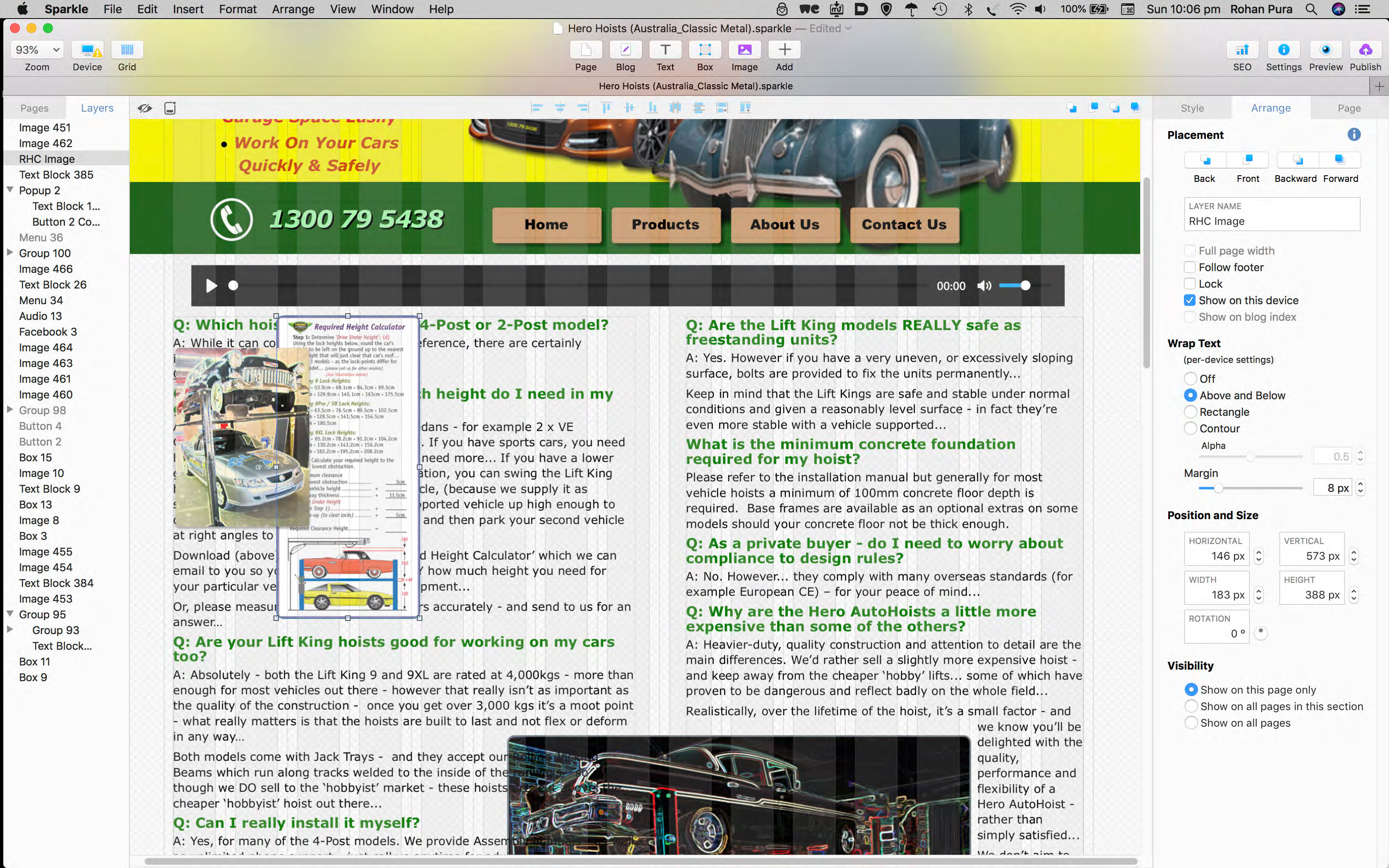Bring layer to Front in Placement panel

(1248, 160)
